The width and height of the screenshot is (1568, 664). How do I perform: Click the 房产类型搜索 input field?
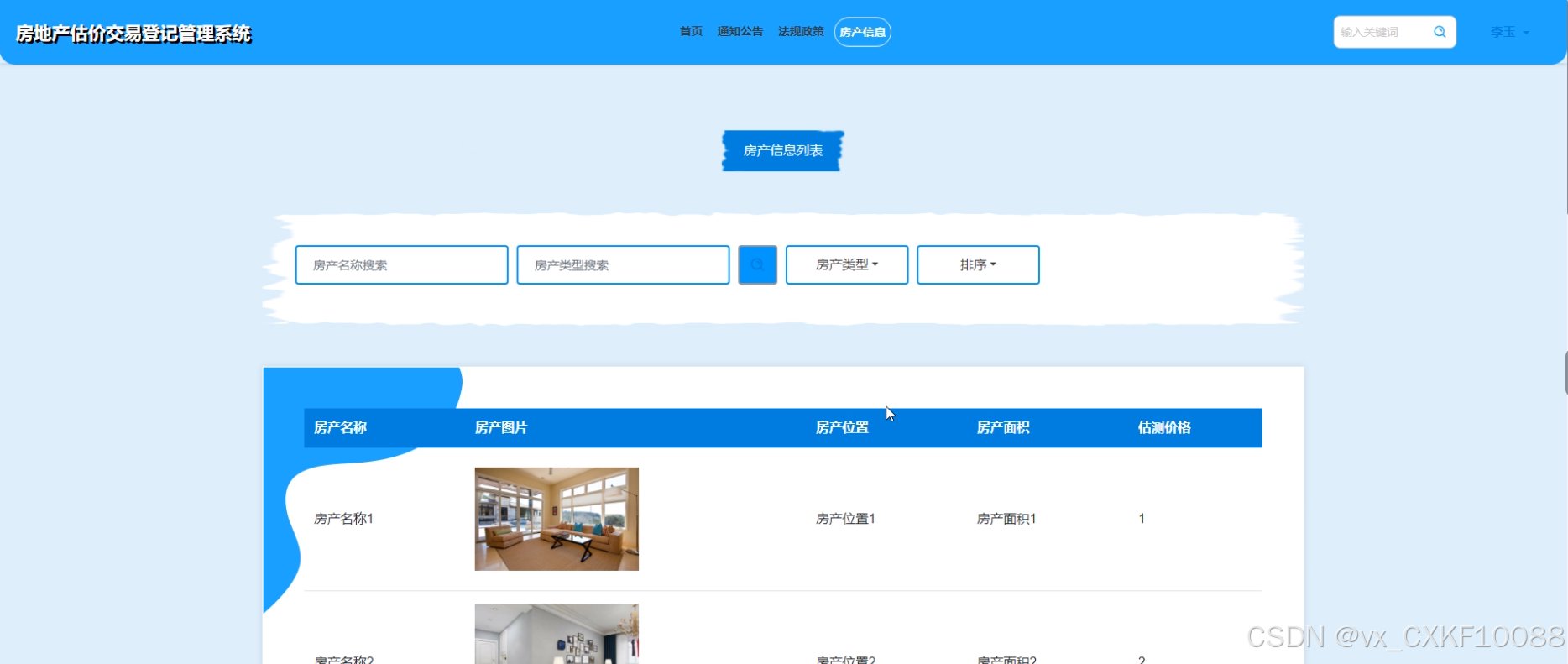click(x=623, y=264)
